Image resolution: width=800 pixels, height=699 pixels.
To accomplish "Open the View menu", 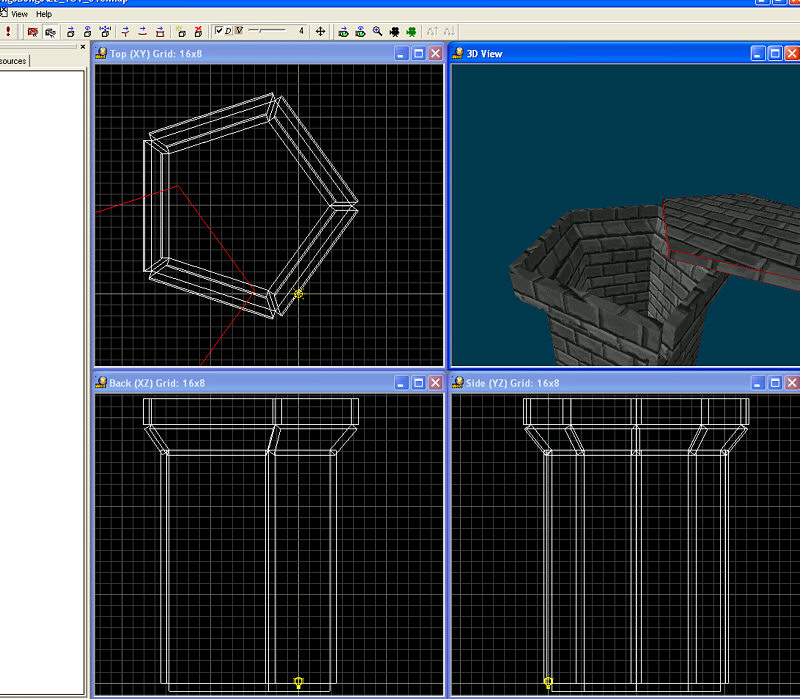I will (x=18, y=14).
